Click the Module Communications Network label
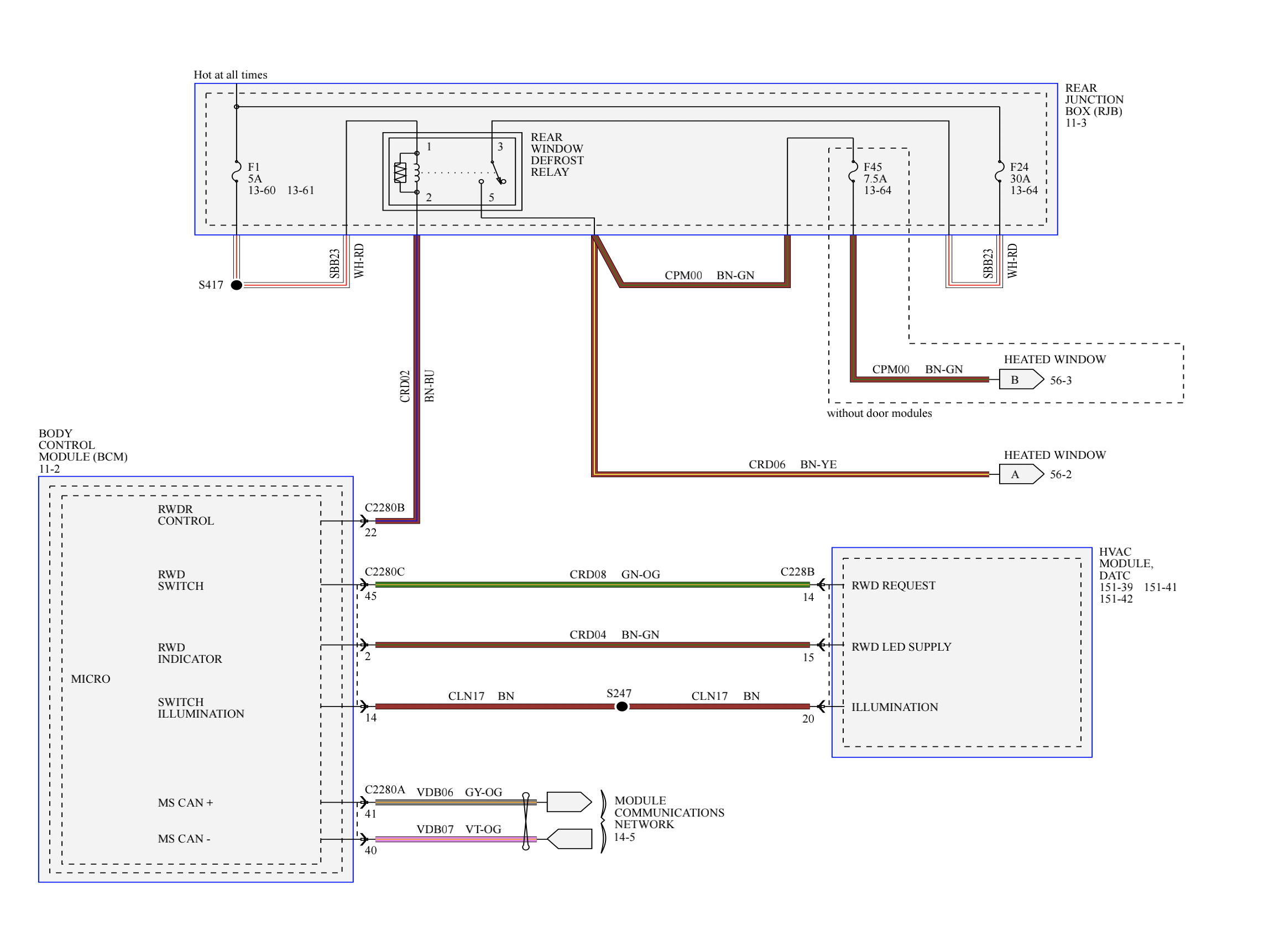Screen dimensions: 1285x952 (x=669, y=813)
